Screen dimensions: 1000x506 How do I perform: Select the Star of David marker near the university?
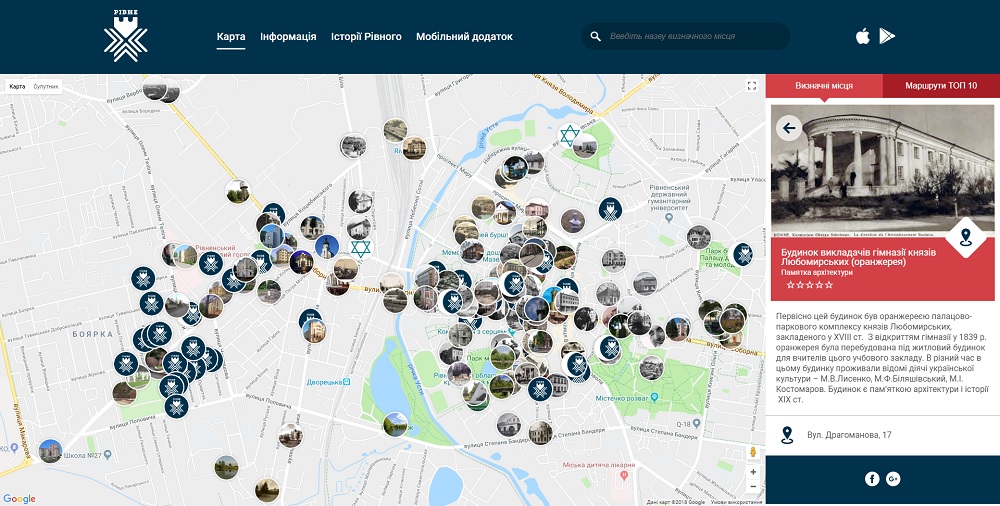point(570,135)
